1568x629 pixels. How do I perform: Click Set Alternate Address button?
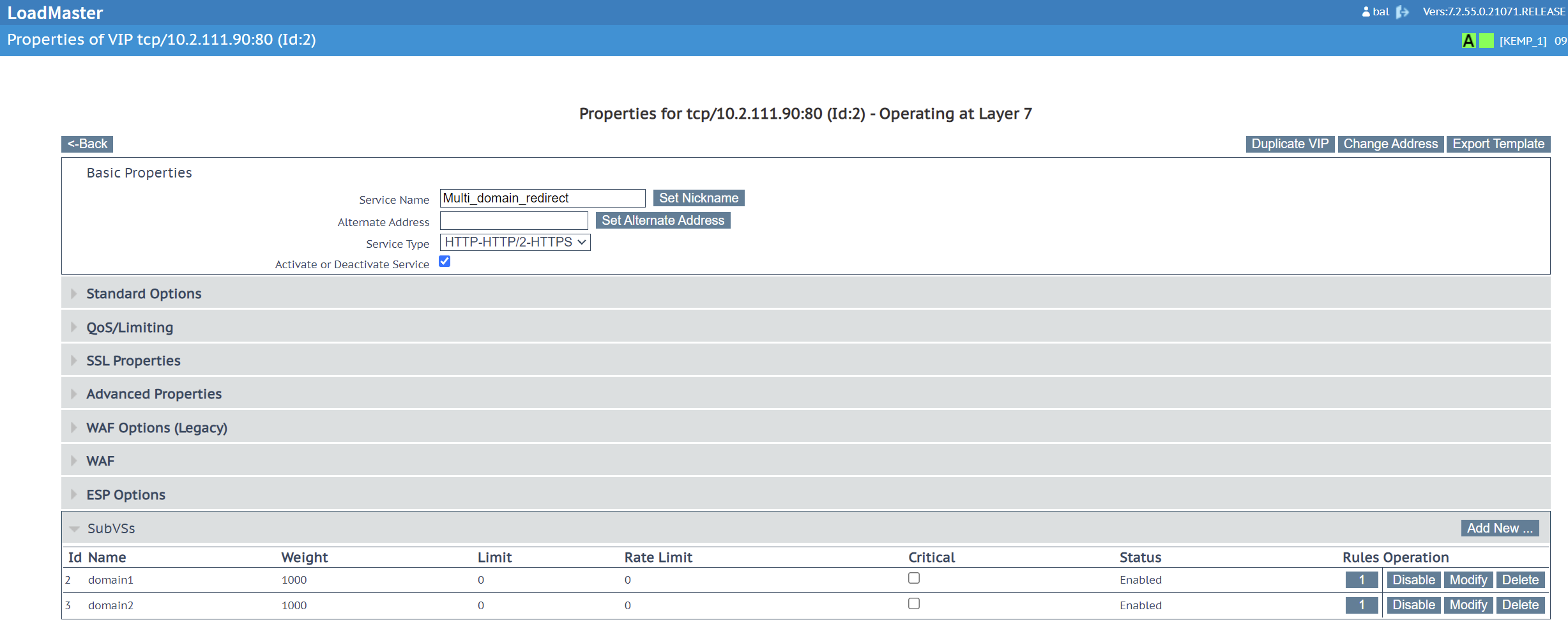(663, 220)
